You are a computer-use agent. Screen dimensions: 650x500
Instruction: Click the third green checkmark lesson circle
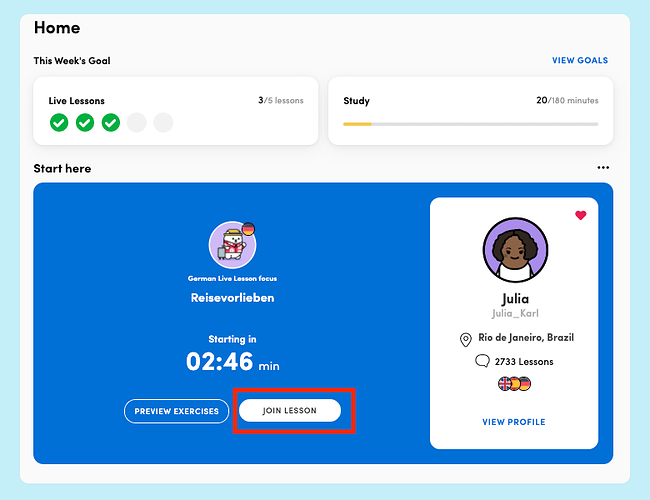(x=111, y=123)
